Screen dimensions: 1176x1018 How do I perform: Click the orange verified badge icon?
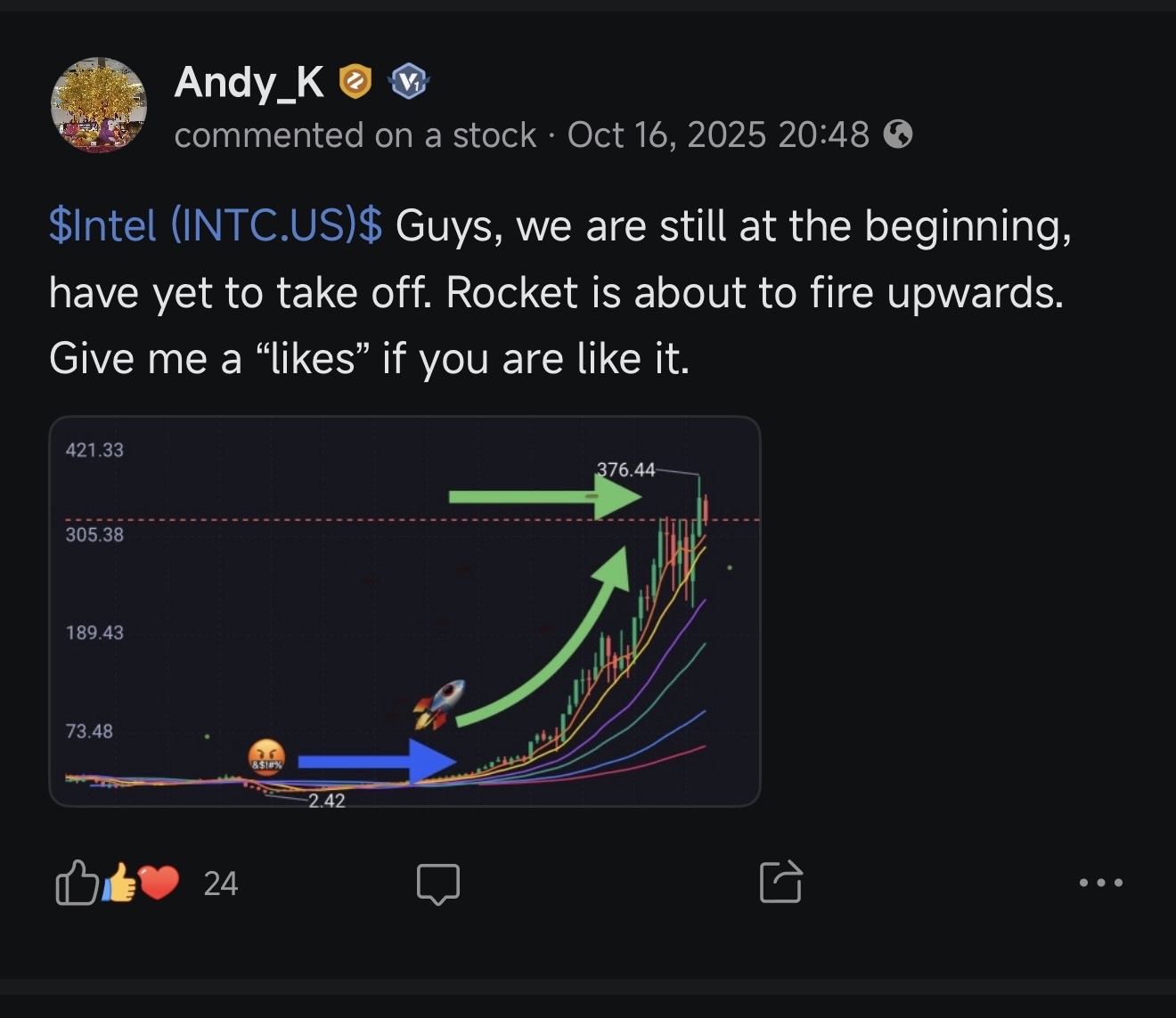pyautogui.click(x=355, y=83)
